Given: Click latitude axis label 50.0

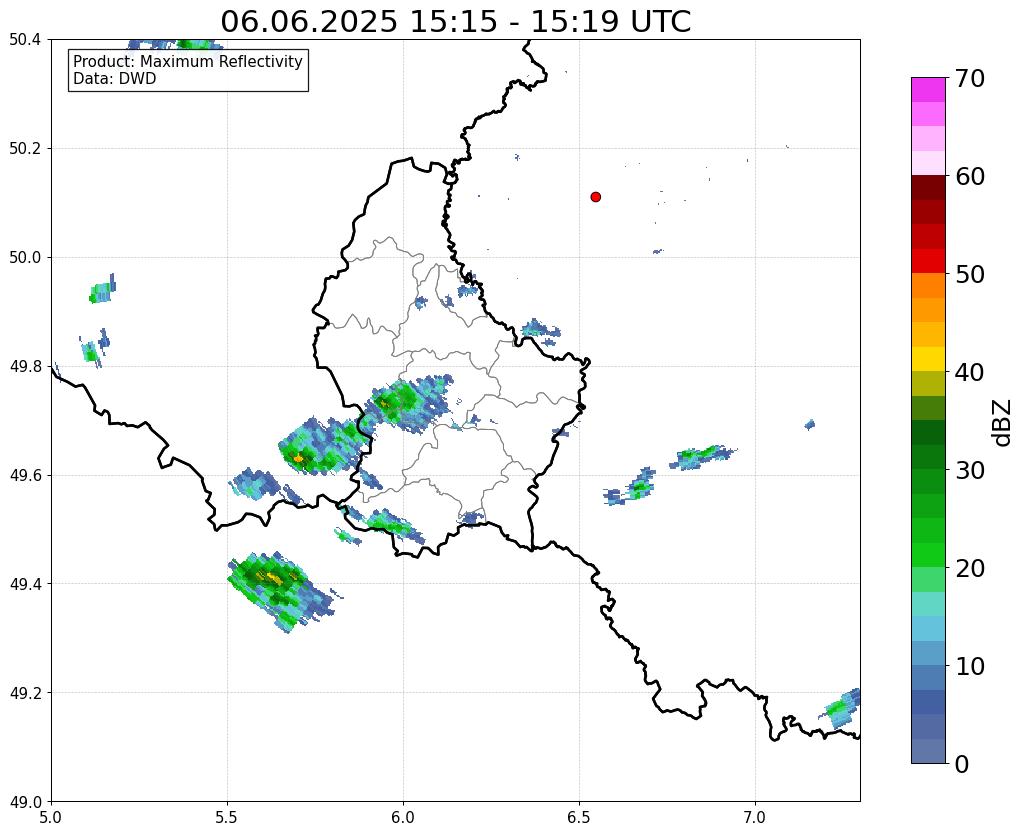Looking at the screenshot, I should (x=25, y=258).
